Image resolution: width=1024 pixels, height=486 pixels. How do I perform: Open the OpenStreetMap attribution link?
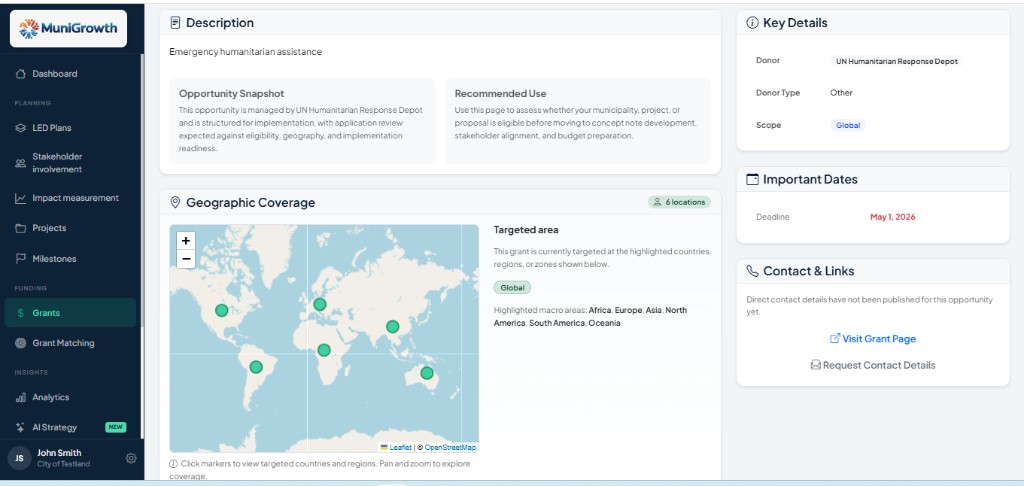[x=451, y=447]
